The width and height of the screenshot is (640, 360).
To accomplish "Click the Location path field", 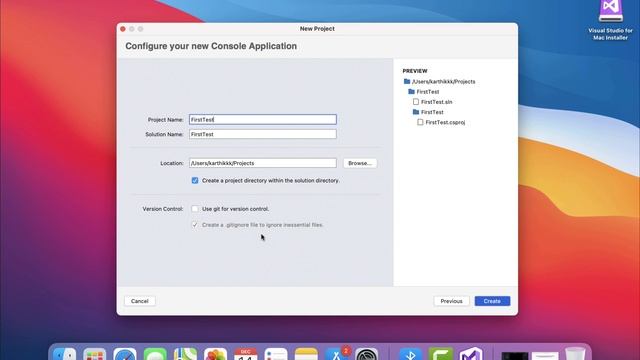I will click(x=263, y=163).
